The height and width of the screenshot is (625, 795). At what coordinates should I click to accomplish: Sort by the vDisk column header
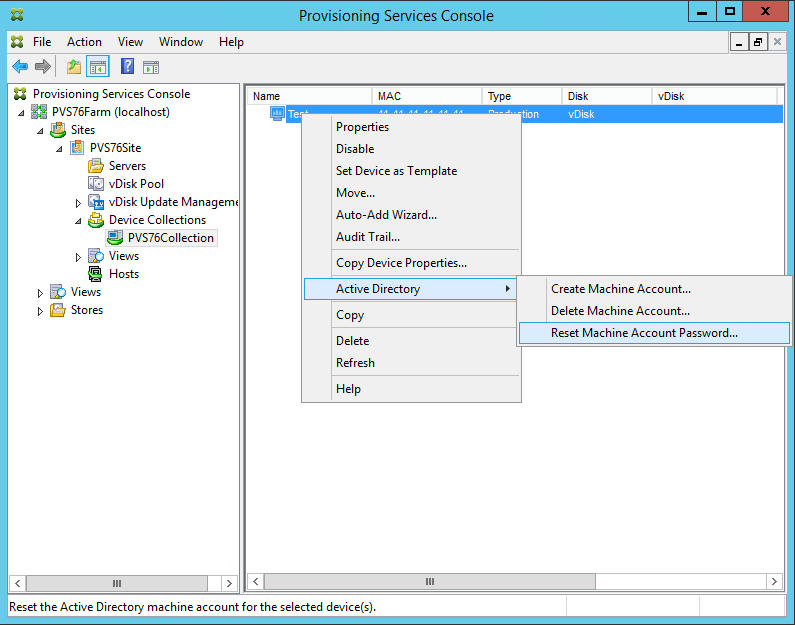714,96
